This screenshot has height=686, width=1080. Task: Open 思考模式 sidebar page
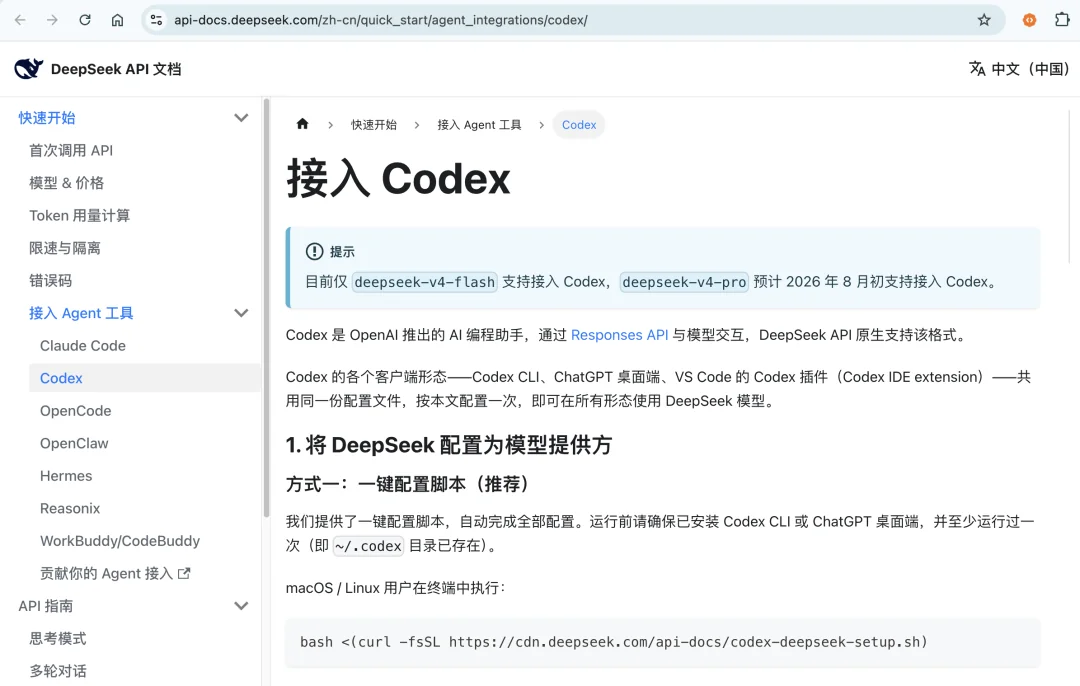[58, 638]
